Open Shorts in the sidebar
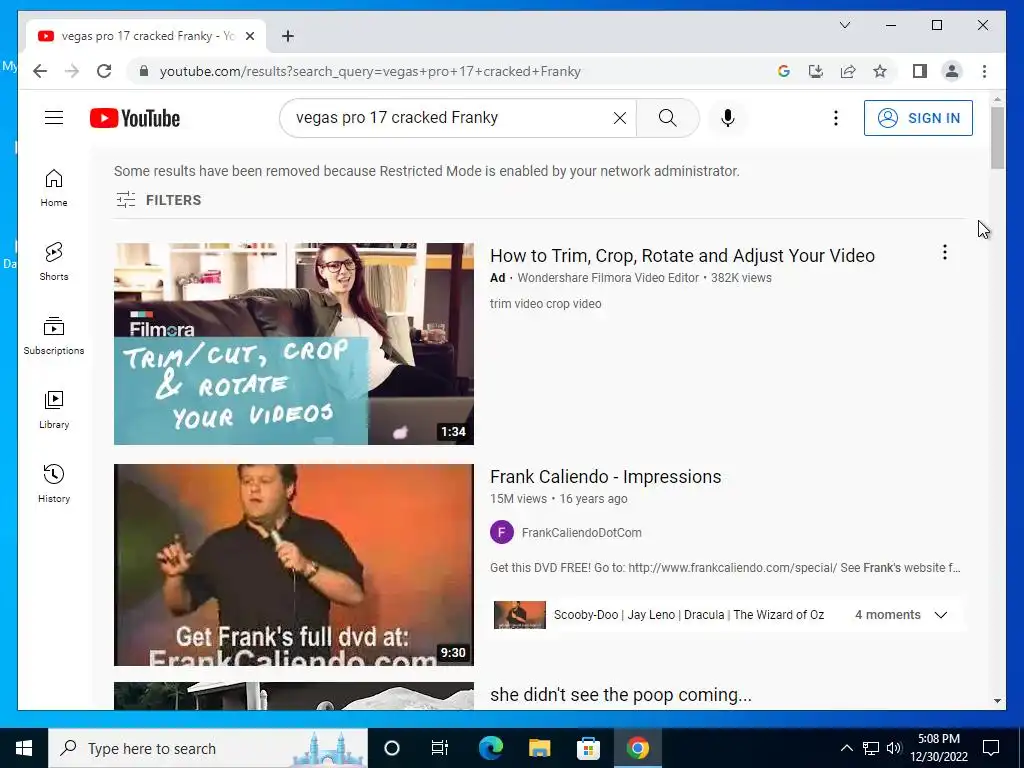This screenshot has width=1024, height=768. (54, 262)
